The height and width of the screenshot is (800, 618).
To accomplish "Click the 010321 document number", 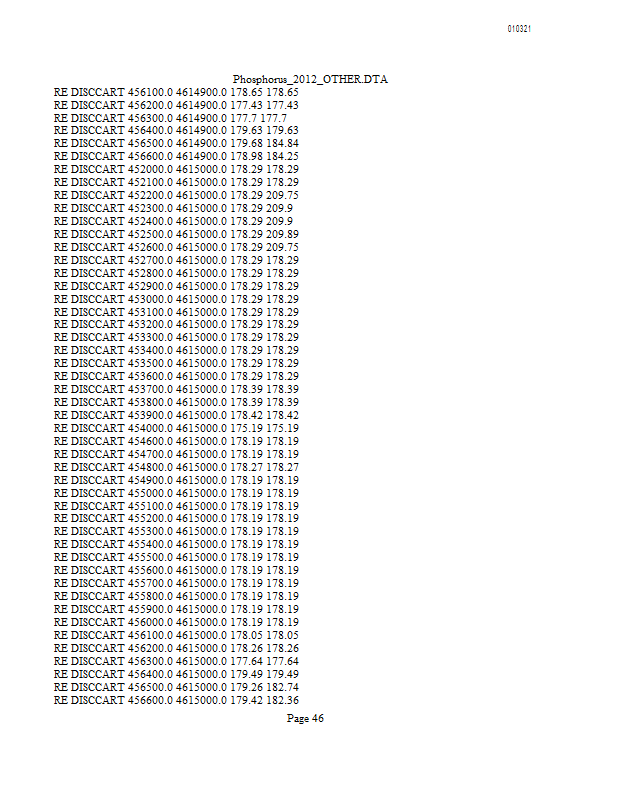I will (519, 29).
